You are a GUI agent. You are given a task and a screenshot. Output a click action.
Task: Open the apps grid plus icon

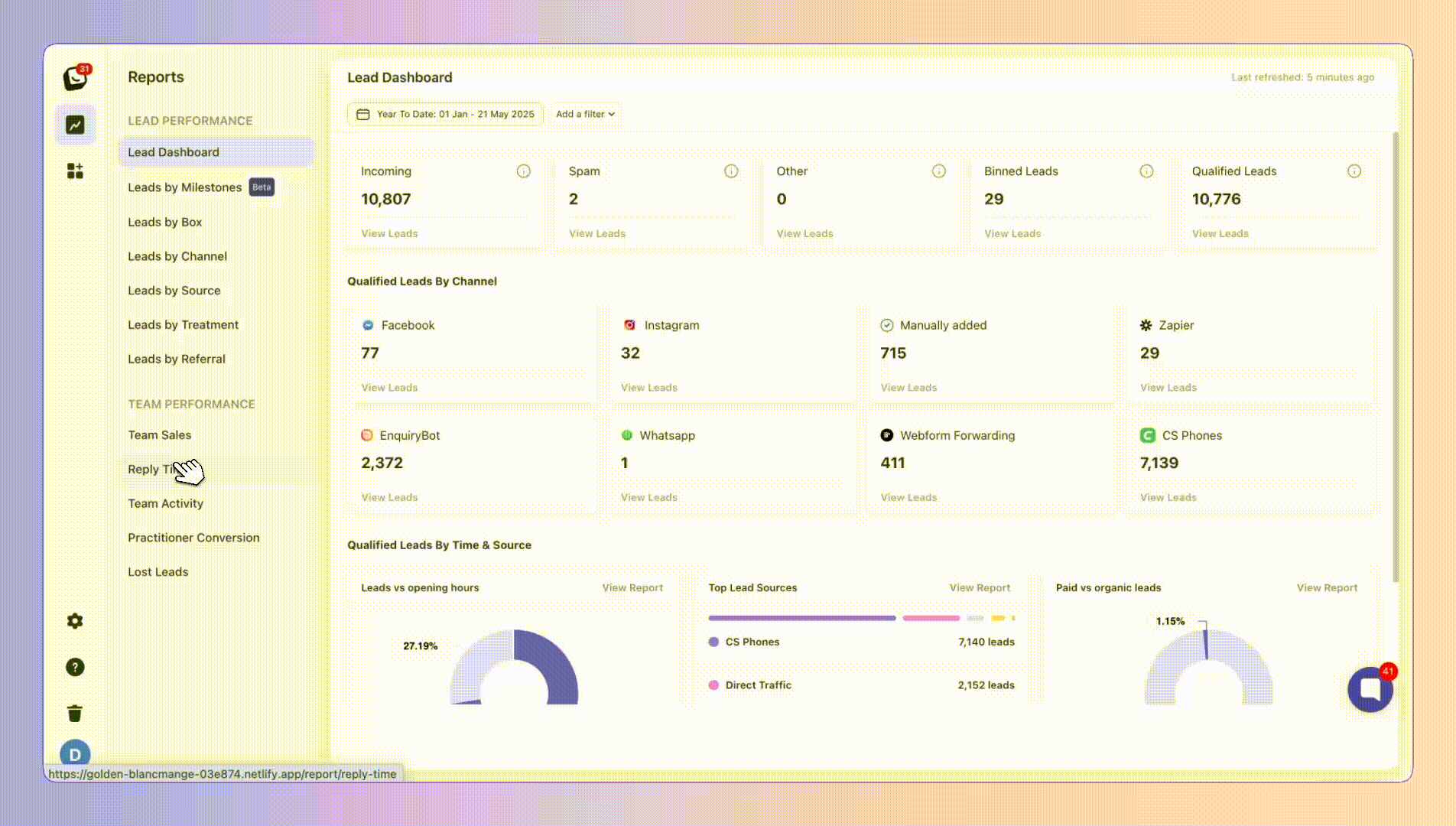pos(75,171)
